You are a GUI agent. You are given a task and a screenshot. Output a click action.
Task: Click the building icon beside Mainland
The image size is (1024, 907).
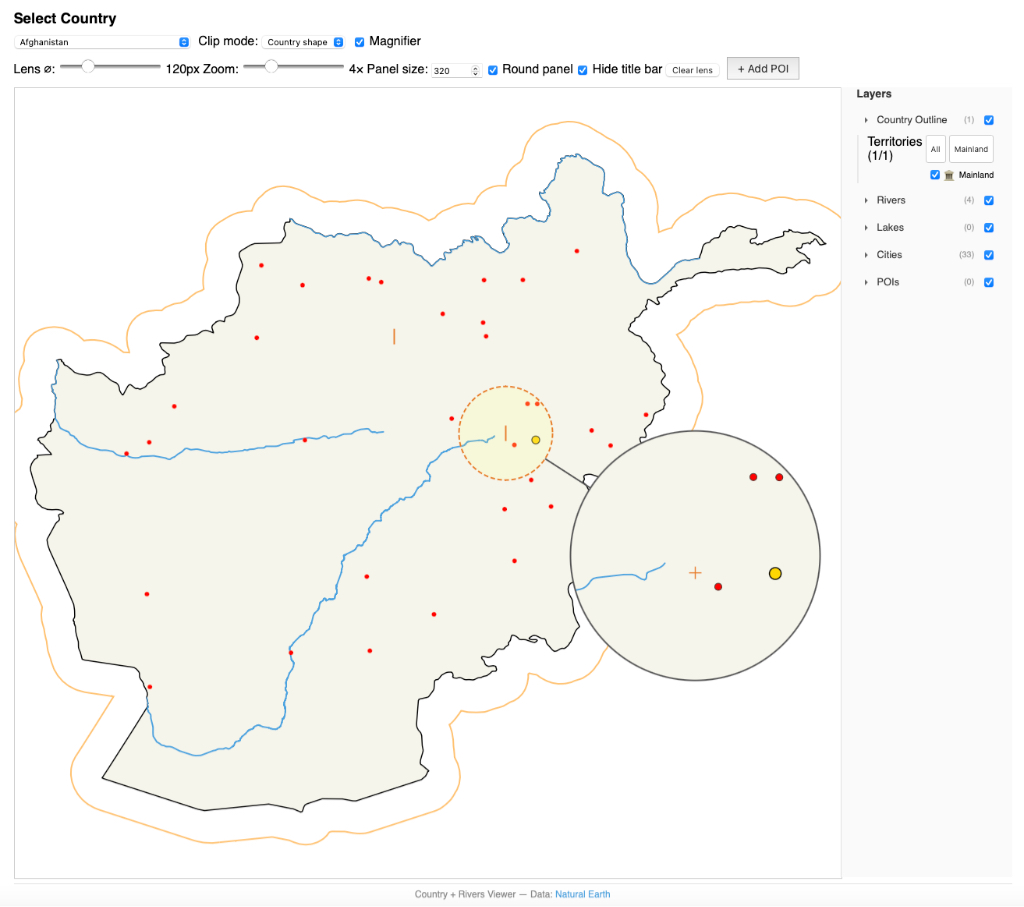(948, 174)
